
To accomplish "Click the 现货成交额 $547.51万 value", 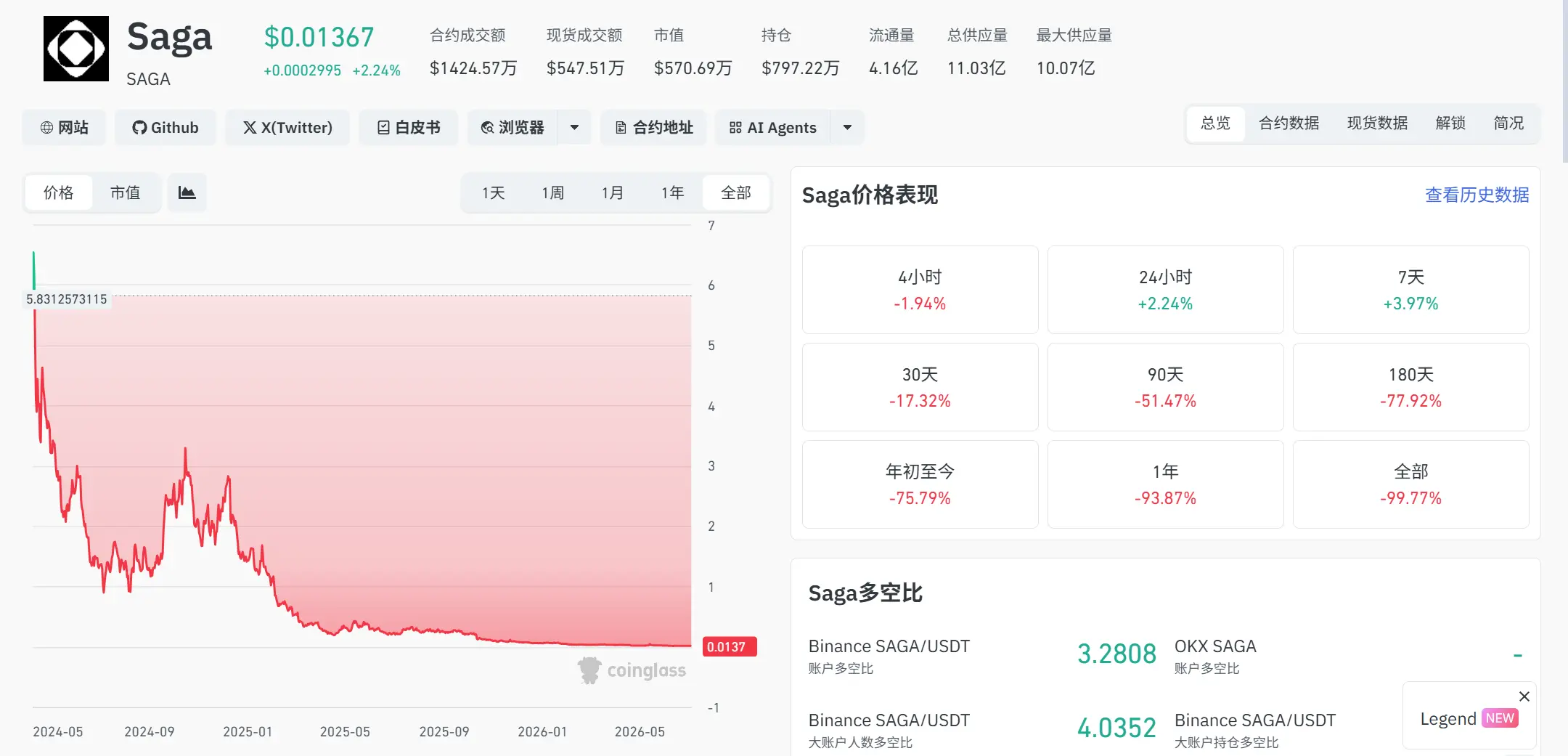I will point(585,68).
